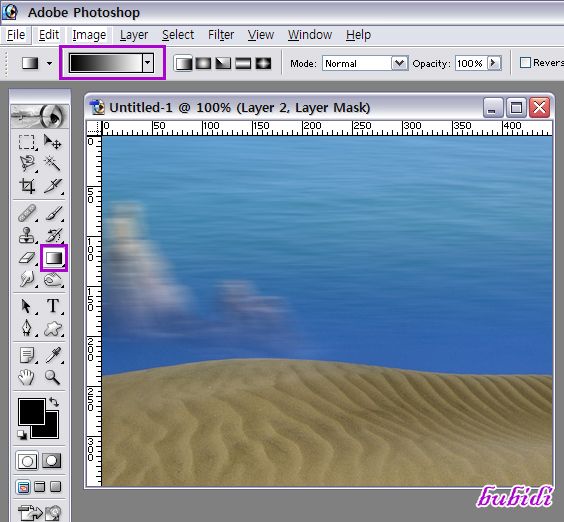Click the ruler origin corner box
564x522 pixels.
[x=94, y=128]
